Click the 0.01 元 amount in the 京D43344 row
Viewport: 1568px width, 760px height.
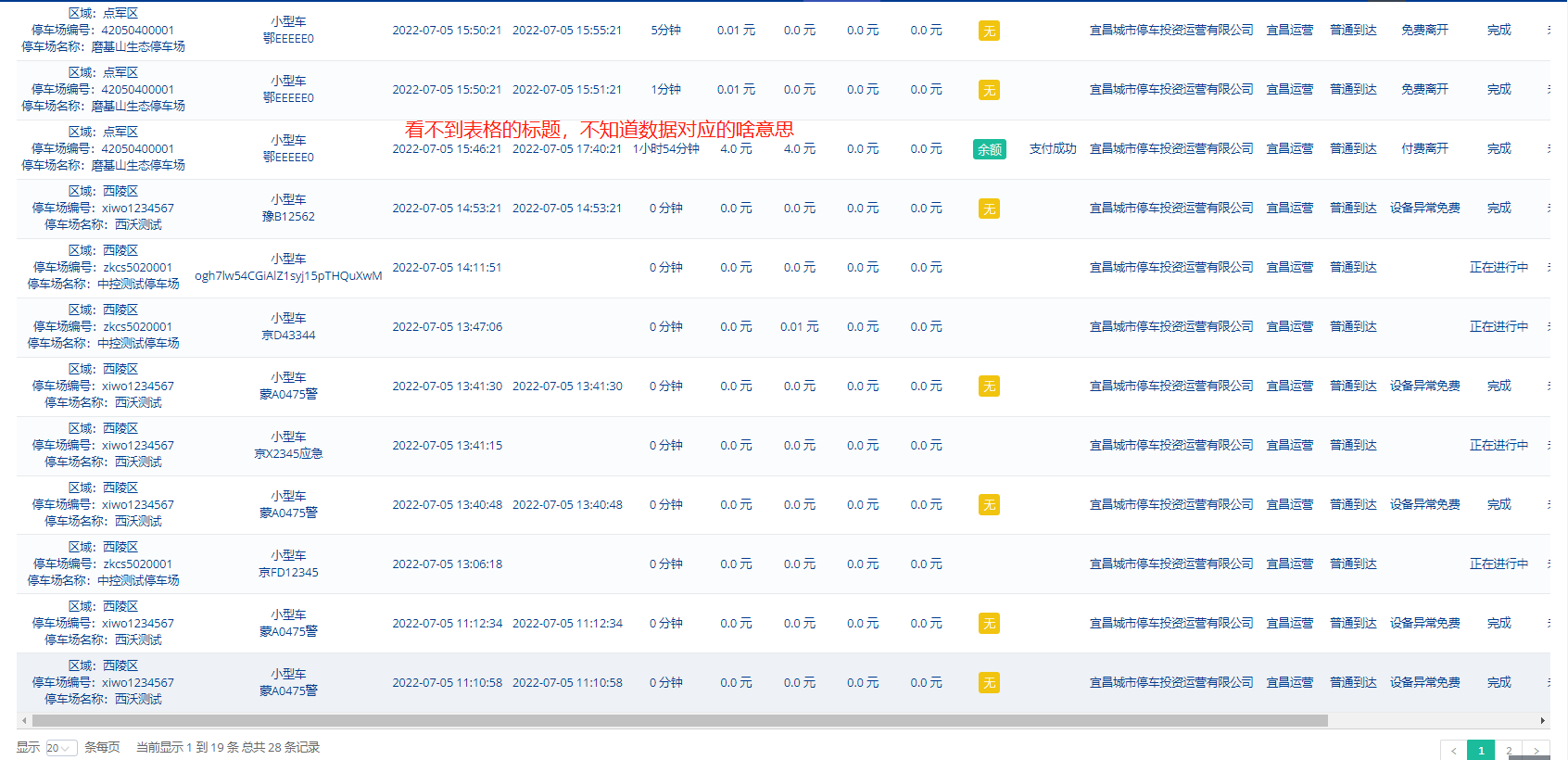pyautogui.click(x=800, y=327)
